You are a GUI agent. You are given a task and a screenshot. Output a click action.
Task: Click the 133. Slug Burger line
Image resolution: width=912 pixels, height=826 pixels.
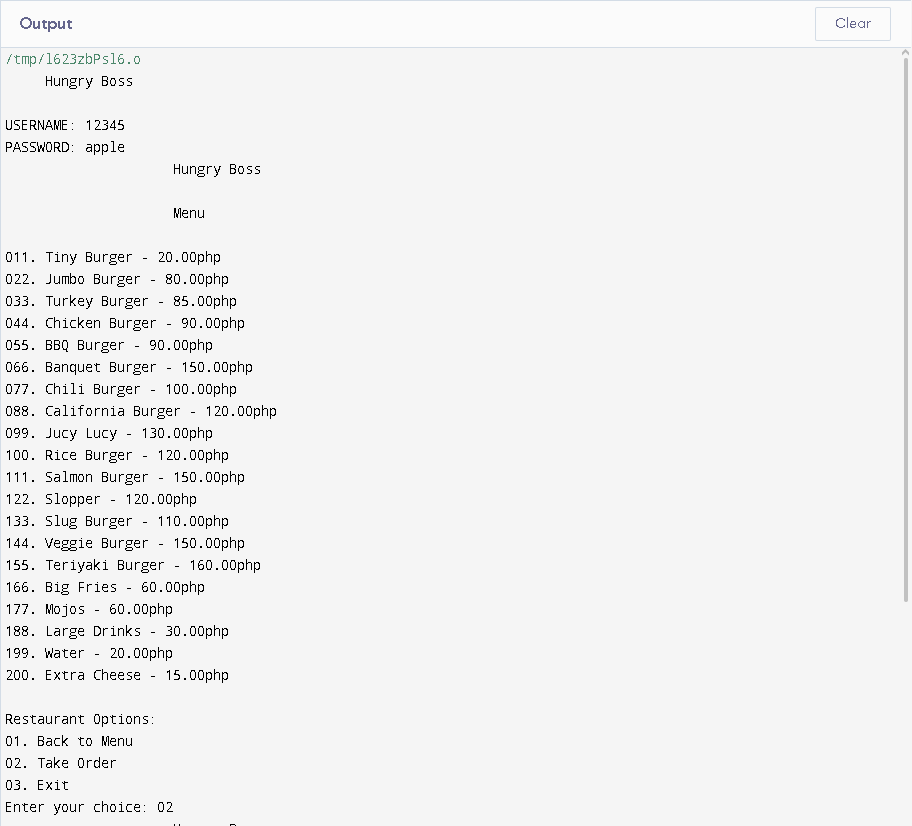click(117, 522)
